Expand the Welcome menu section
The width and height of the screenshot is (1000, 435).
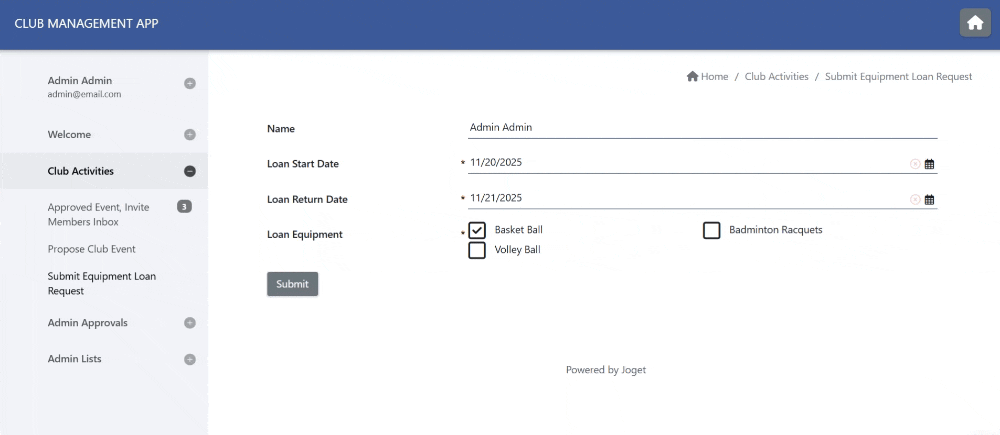(190, 135)
